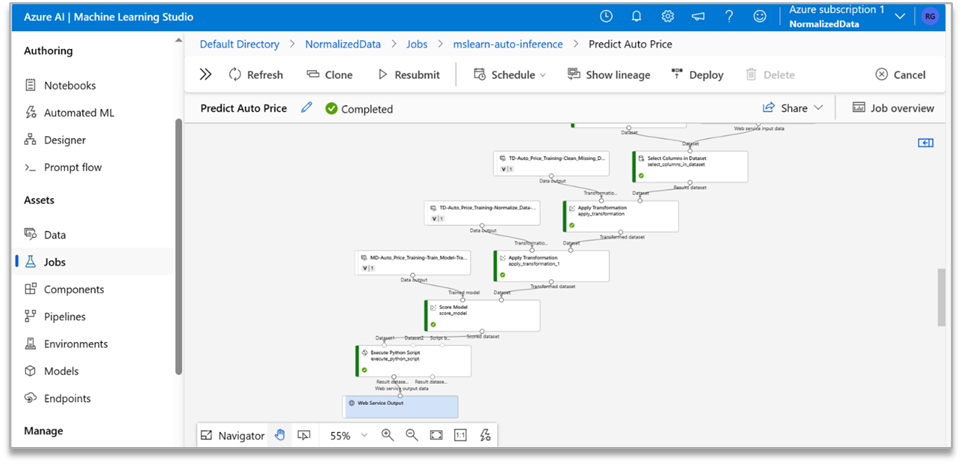Click the auto layout icon
The image size is (962, 464).
[x=485, y=435]
